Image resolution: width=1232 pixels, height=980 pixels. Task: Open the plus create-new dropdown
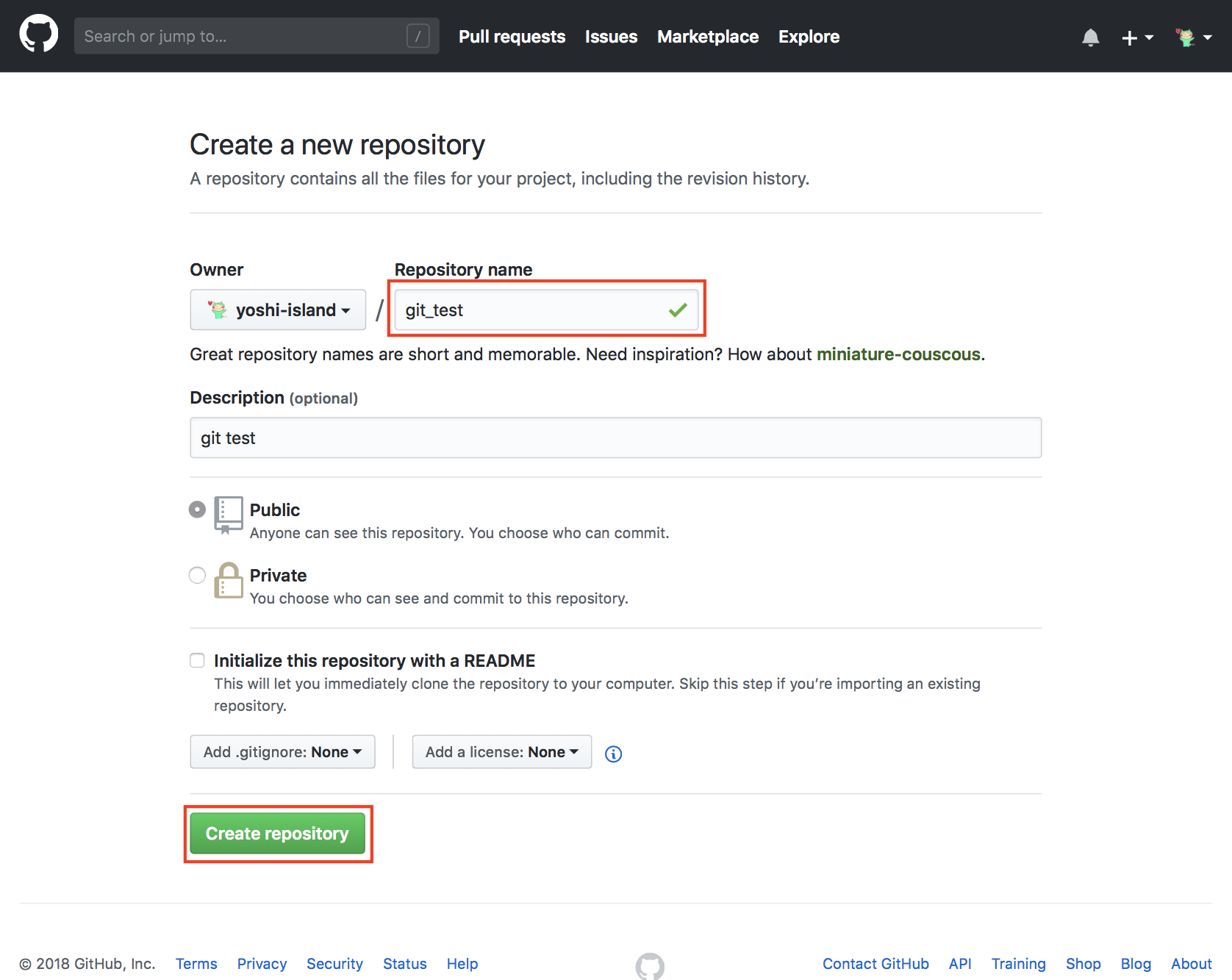pos(1137,37)
